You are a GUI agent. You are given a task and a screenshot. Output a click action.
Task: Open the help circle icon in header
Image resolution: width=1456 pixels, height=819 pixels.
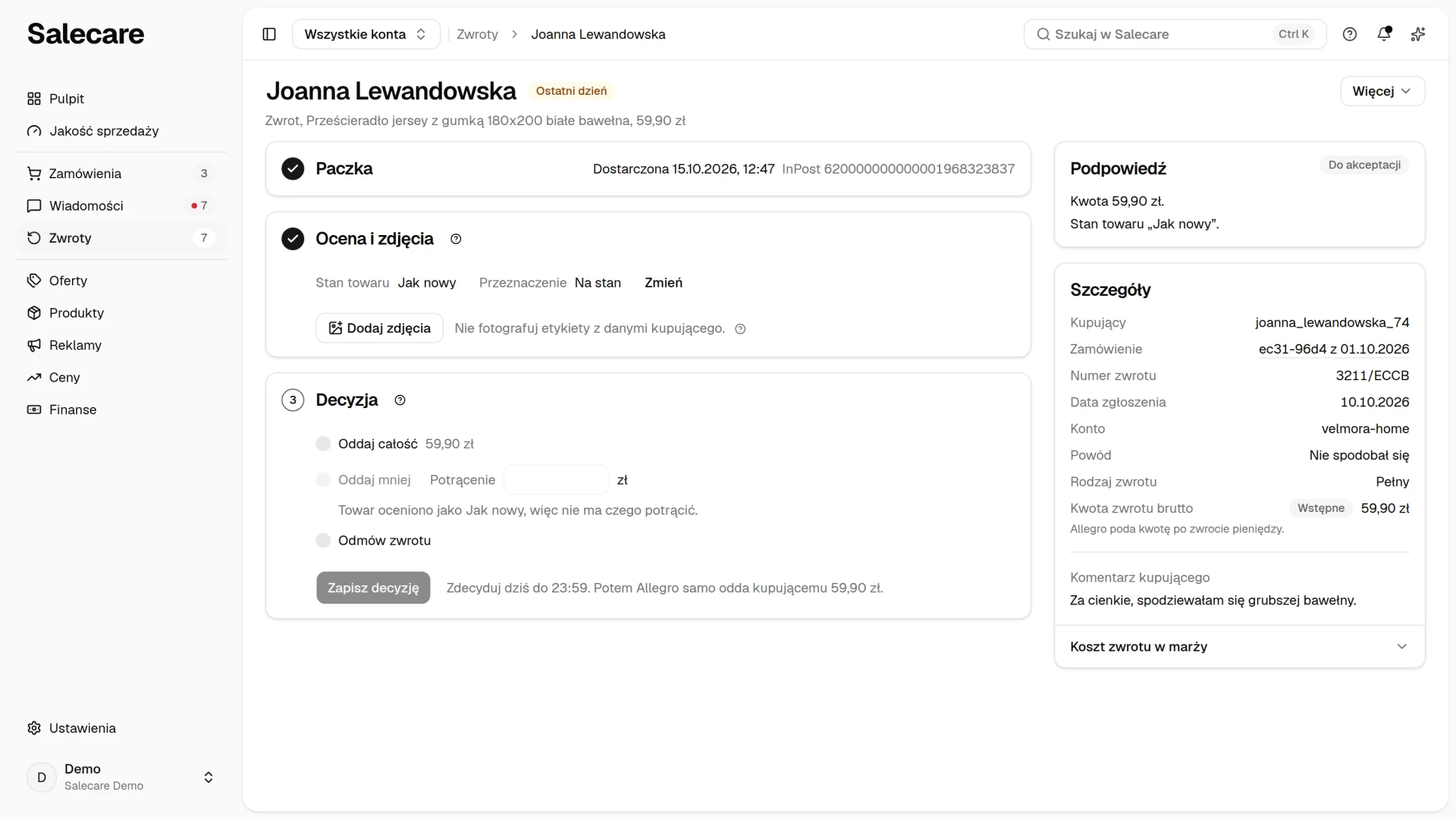tap(1350, 34)
